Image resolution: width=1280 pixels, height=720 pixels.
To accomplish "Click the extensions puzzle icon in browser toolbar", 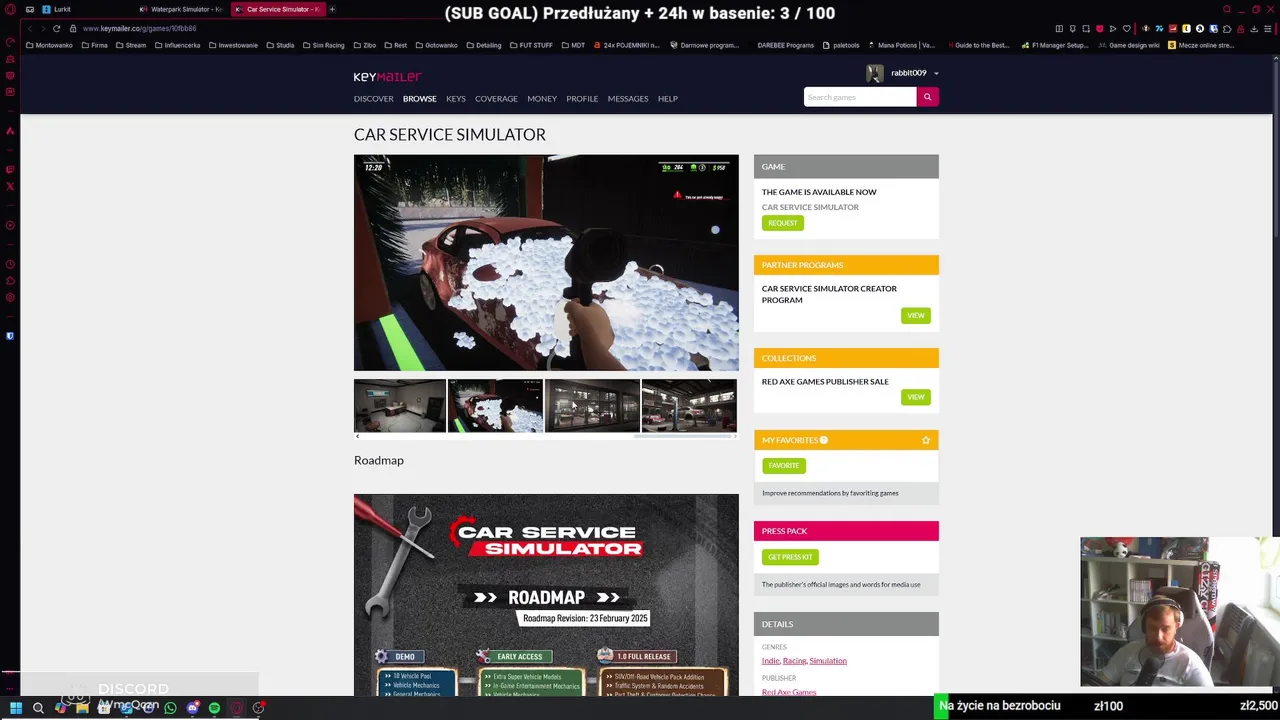I will click(1227, 28).
